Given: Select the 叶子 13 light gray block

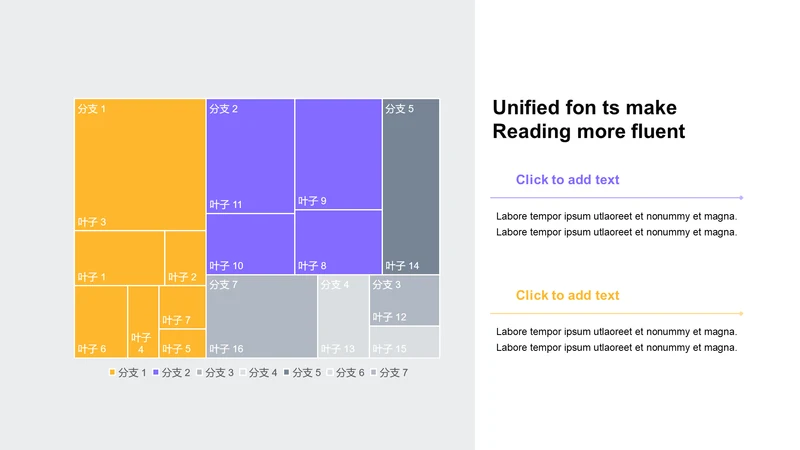Looking at the screenshot, I should click(x=343, y=316).
